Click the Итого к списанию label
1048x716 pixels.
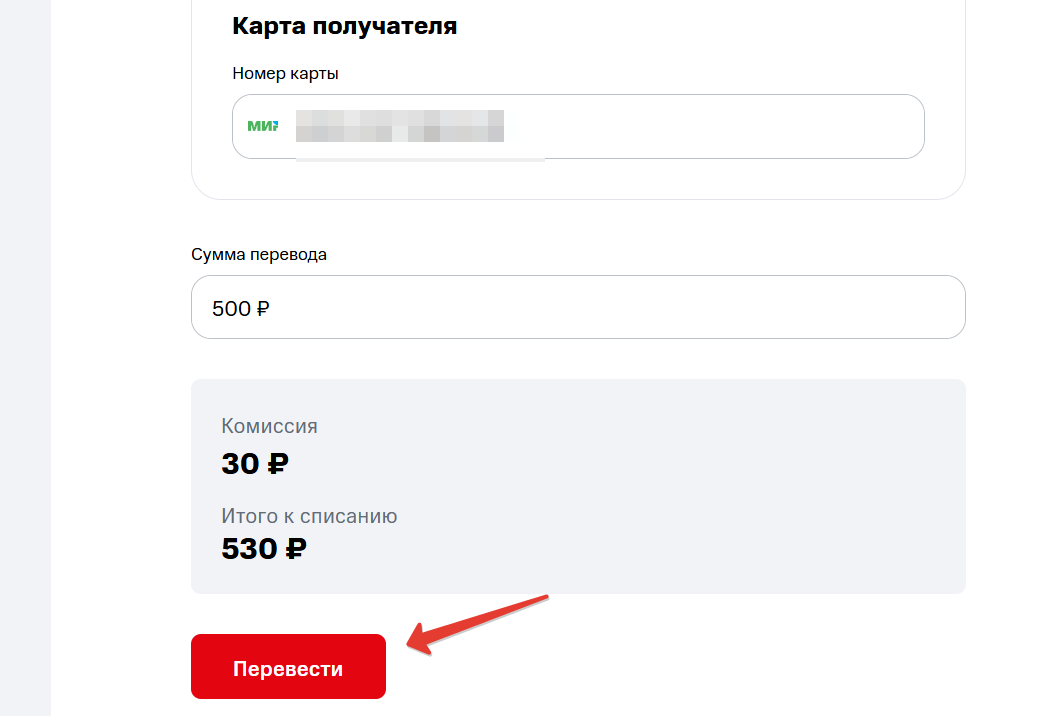tap(308, 516)
